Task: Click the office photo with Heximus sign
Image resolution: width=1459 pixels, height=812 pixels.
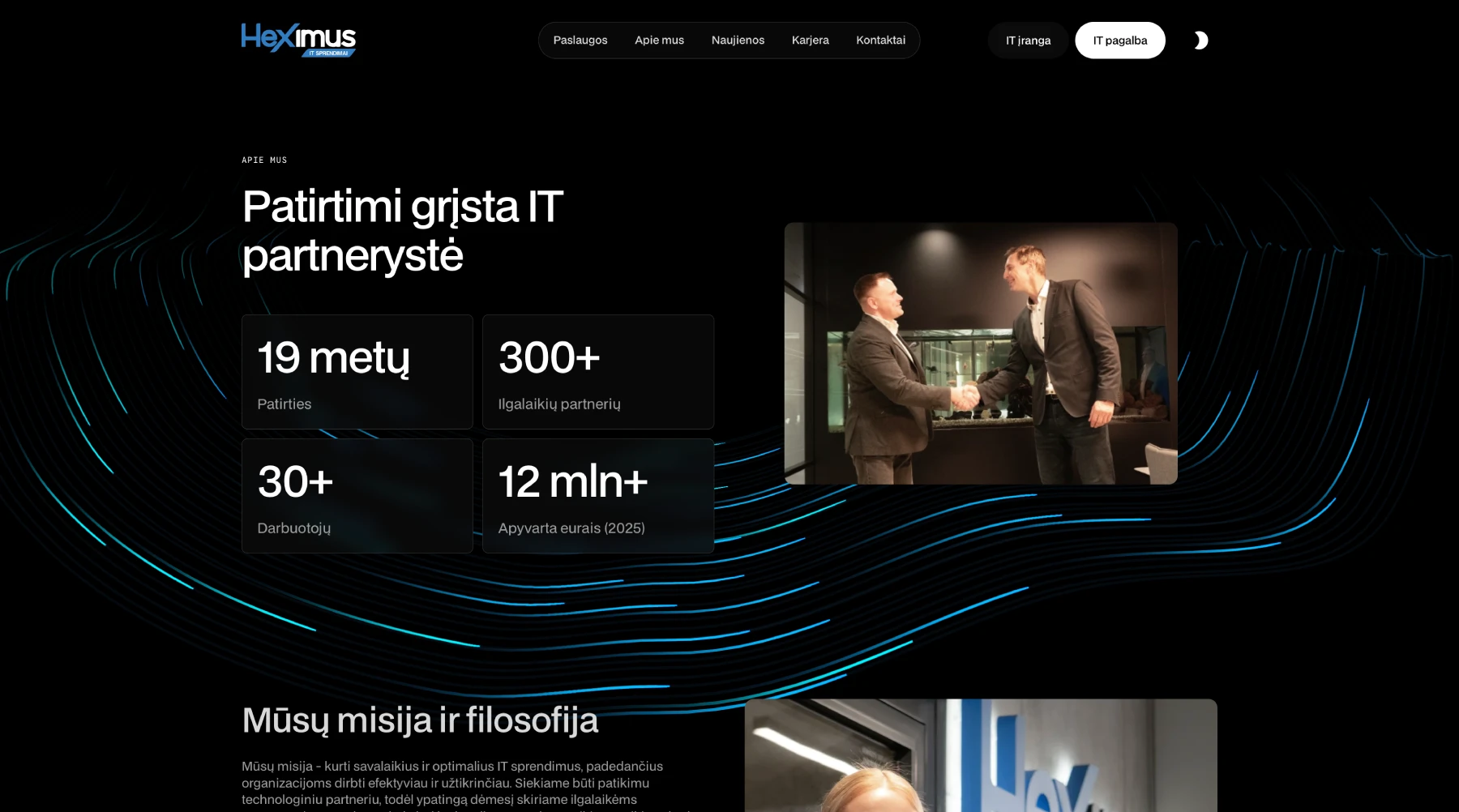Action: click(981, 755)
